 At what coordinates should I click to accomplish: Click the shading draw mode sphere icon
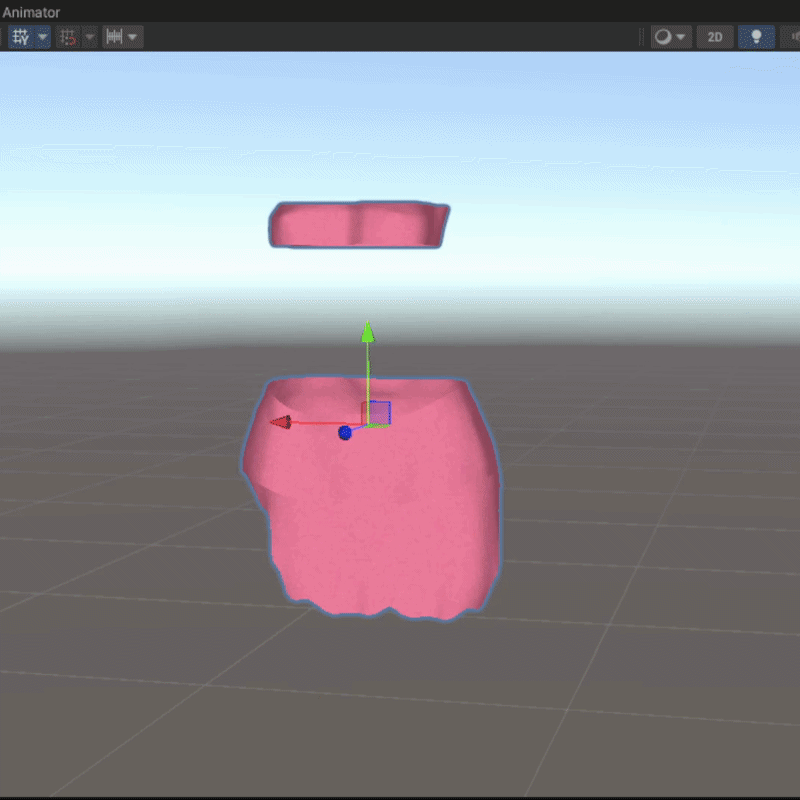pos(663,37)
